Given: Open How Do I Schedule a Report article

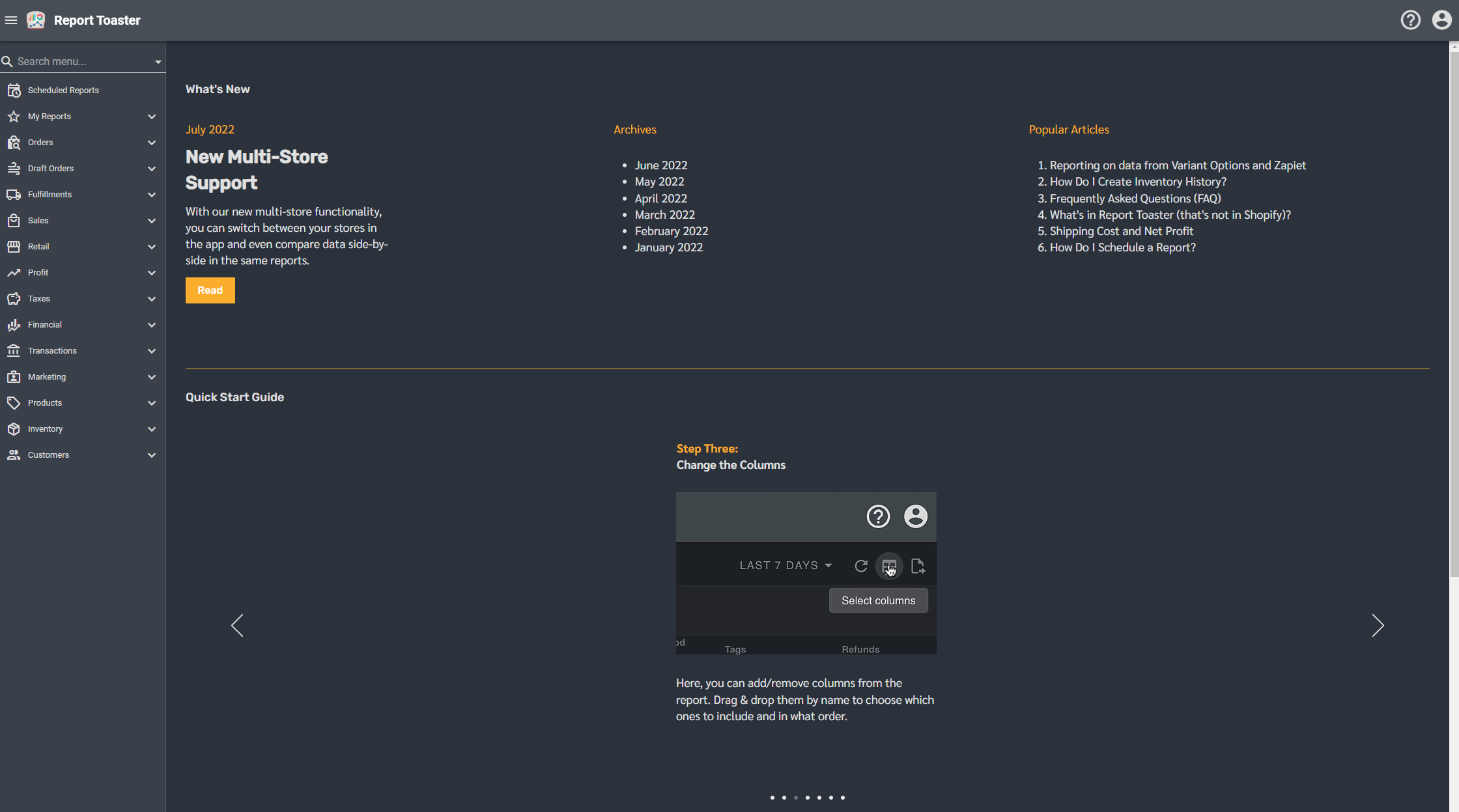Looking at the screenshot, I should click(x=1122, y=247).
